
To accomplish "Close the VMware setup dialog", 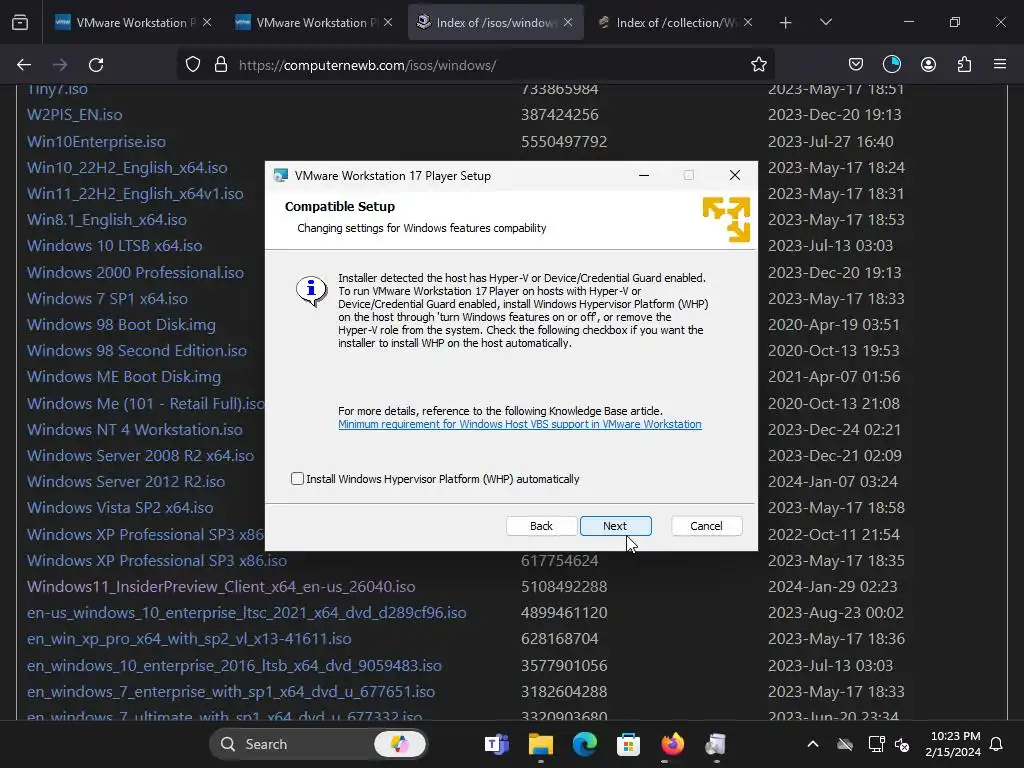I will click(x=735, y=175).
